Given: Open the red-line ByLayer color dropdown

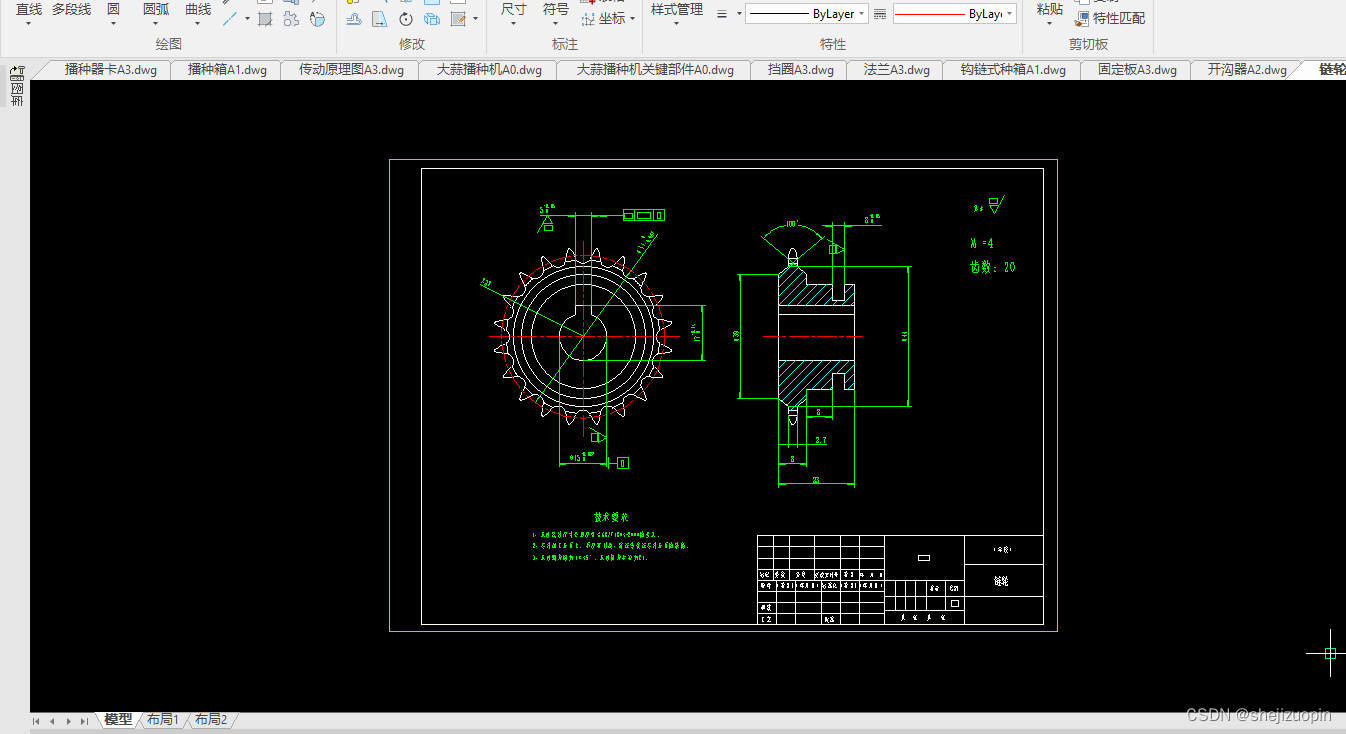Looking at the screenshot, I should click(x=955, y=14).
